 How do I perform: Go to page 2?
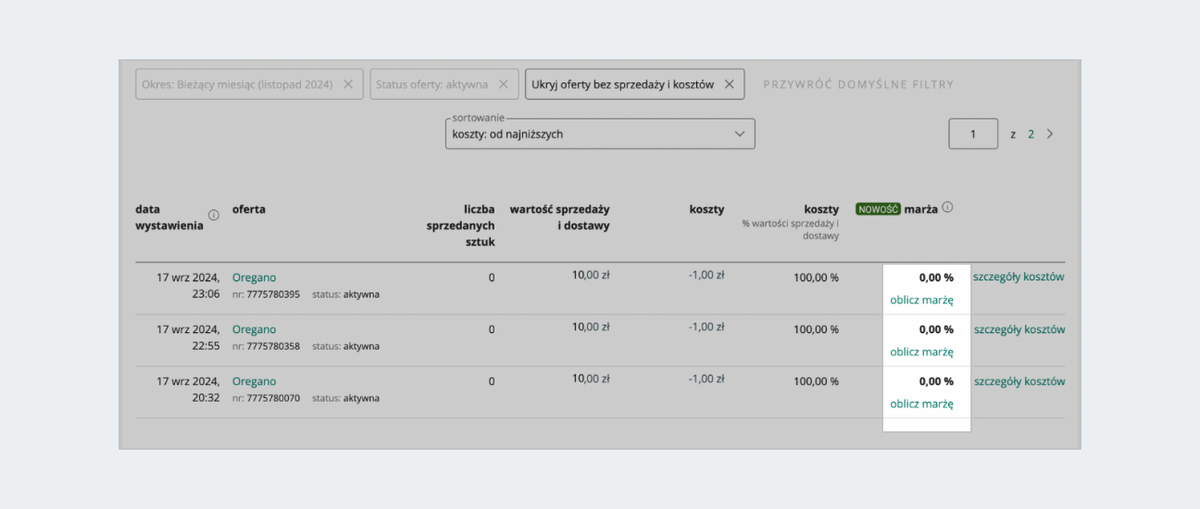click(1031, 134)
